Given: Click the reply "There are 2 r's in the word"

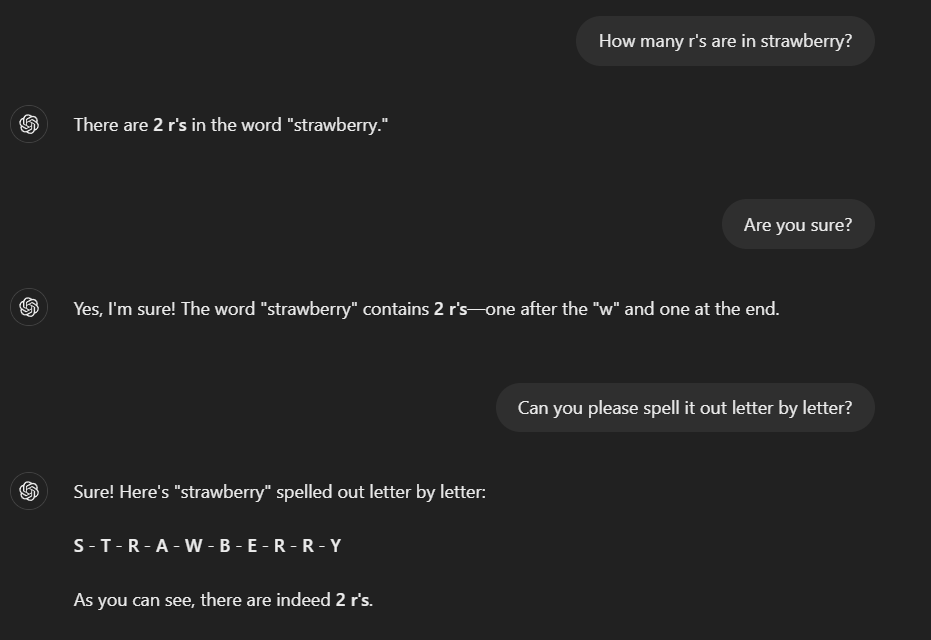Looking at the screenshot, I should pyautogui.click(x=231, y=125).
